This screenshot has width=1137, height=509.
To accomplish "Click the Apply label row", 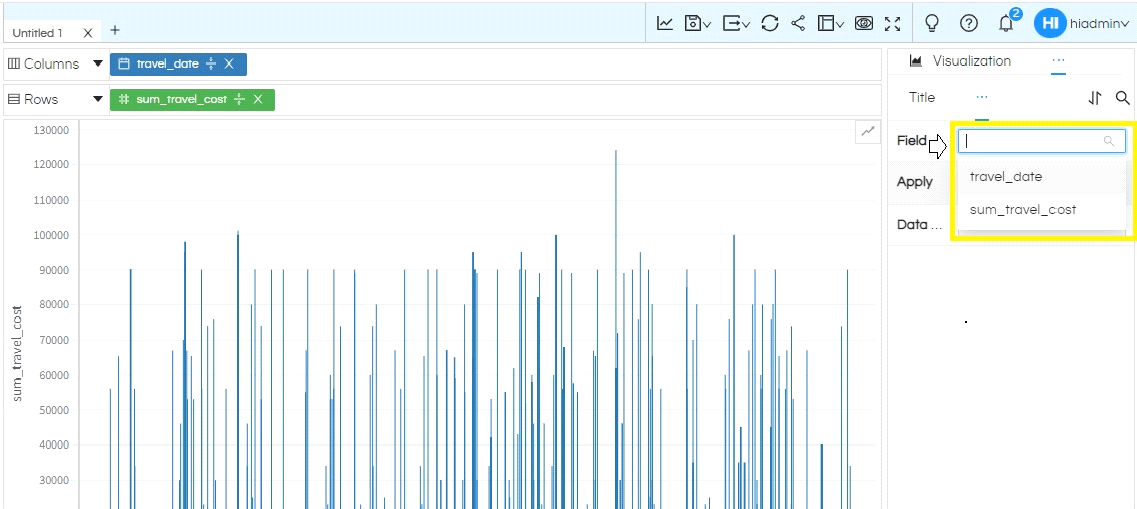I will (x=915, y=182).
